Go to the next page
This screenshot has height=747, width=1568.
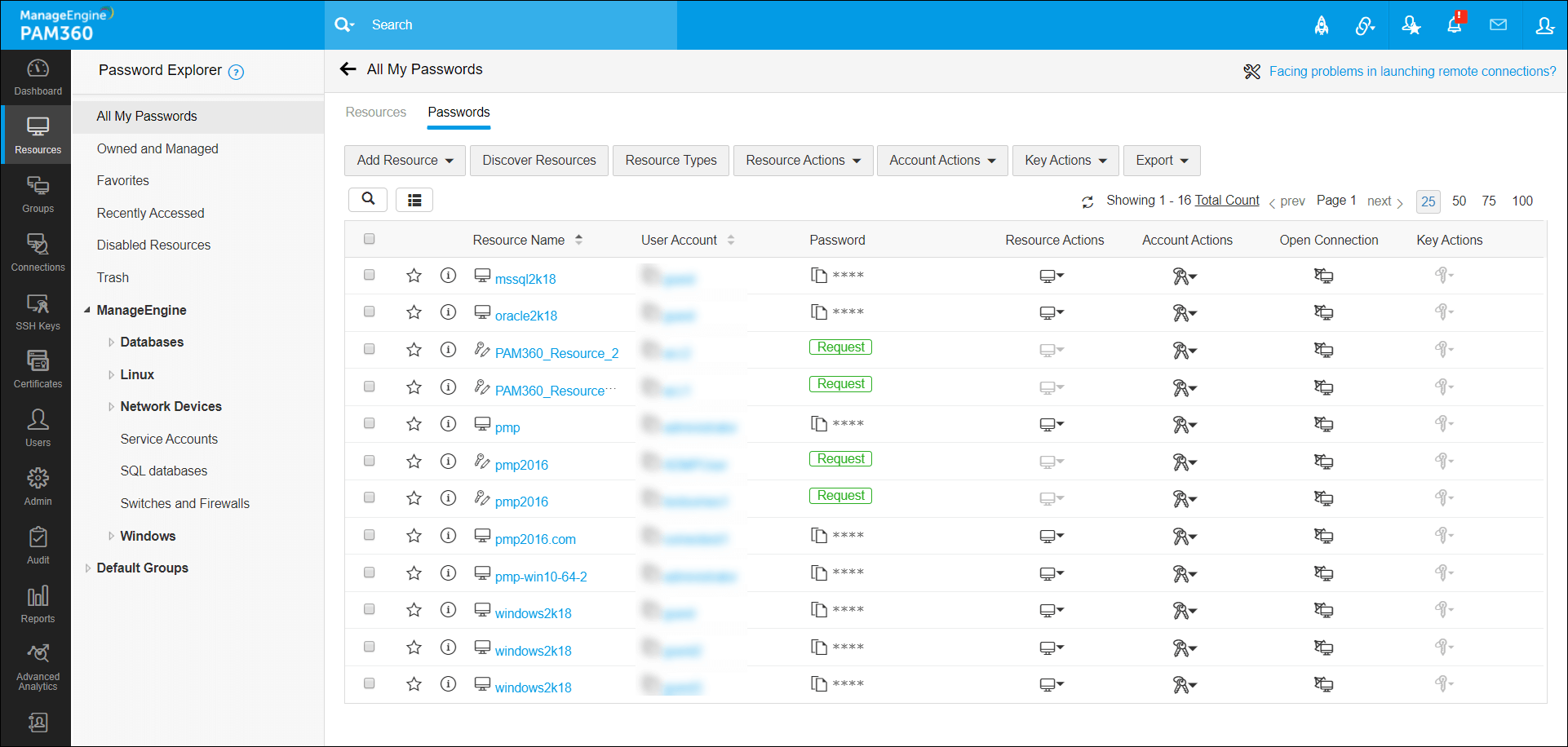[1384, 201]
